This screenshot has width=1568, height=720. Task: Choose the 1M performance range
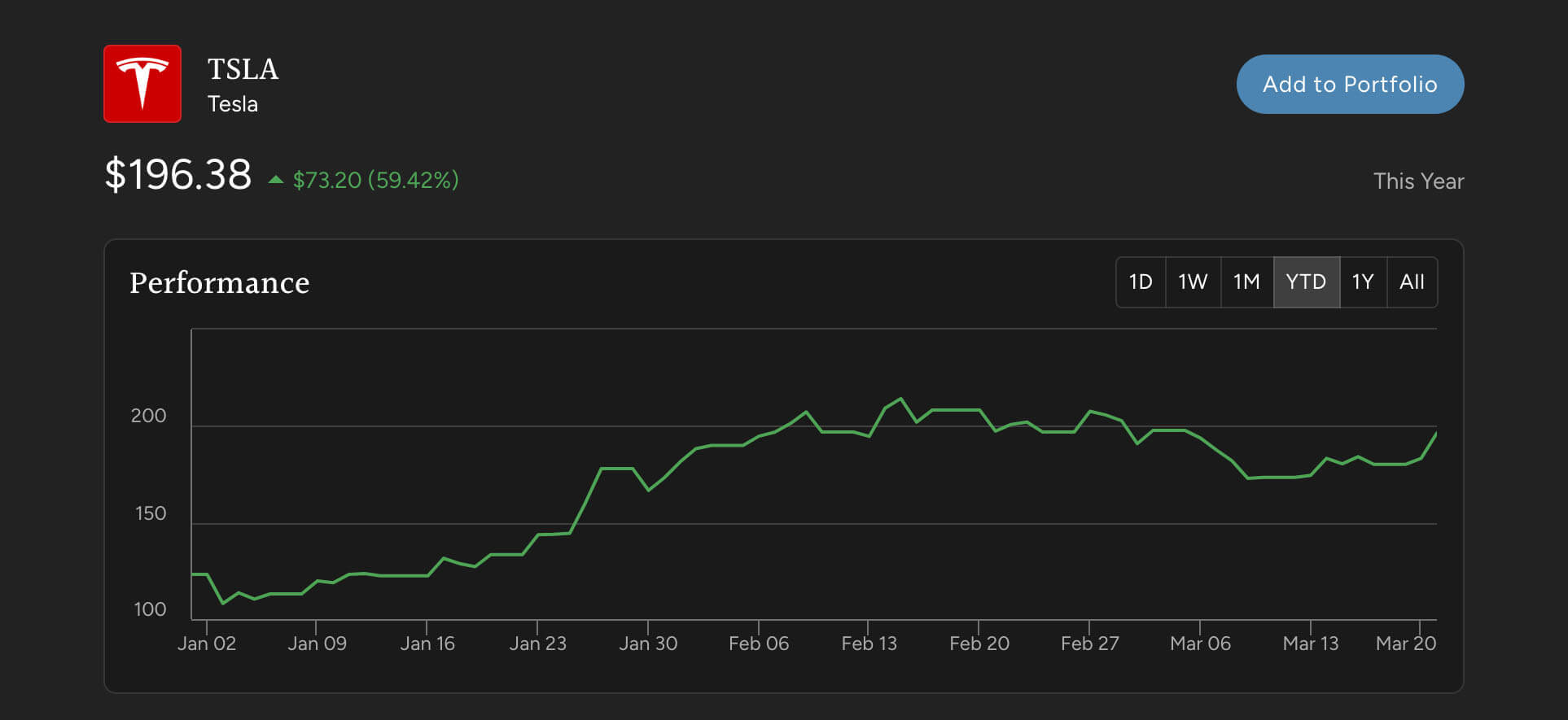(1246, 282)
